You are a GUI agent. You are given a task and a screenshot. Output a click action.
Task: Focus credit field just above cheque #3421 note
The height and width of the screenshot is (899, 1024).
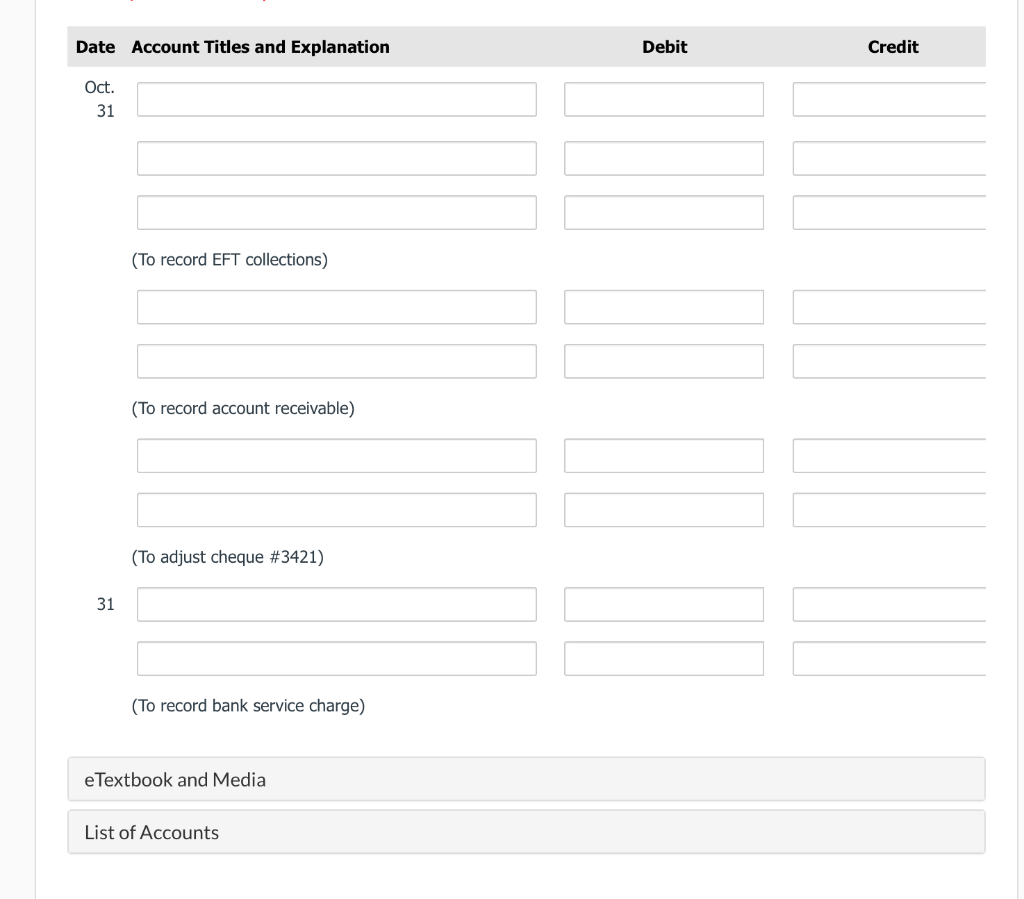pyautogui.click(x=889, y=510)
